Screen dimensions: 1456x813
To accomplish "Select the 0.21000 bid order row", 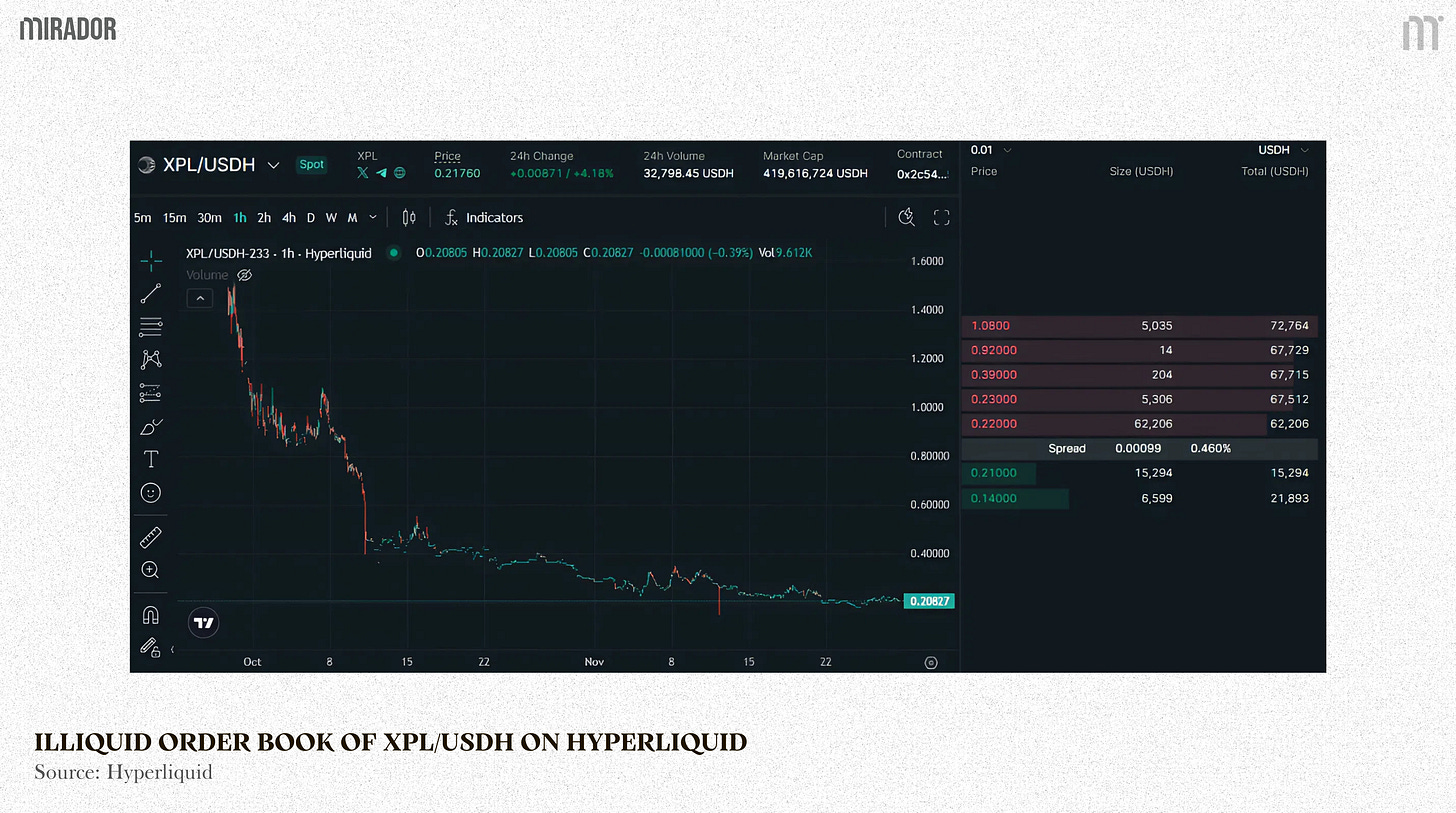I will pyautogui.click(x=1140, y=473).
